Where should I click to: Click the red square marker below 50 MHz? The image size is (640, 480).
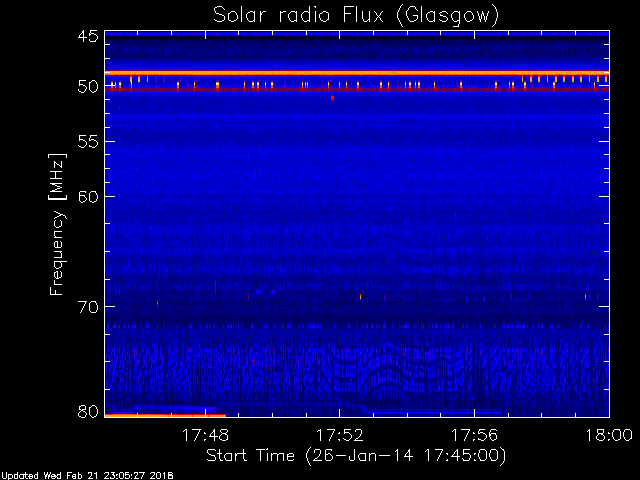tap(333, 98)
